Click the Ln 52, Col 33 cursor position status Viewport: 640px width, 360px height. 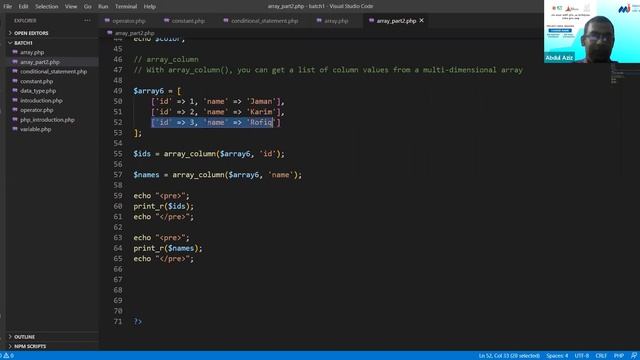[509, 356]
